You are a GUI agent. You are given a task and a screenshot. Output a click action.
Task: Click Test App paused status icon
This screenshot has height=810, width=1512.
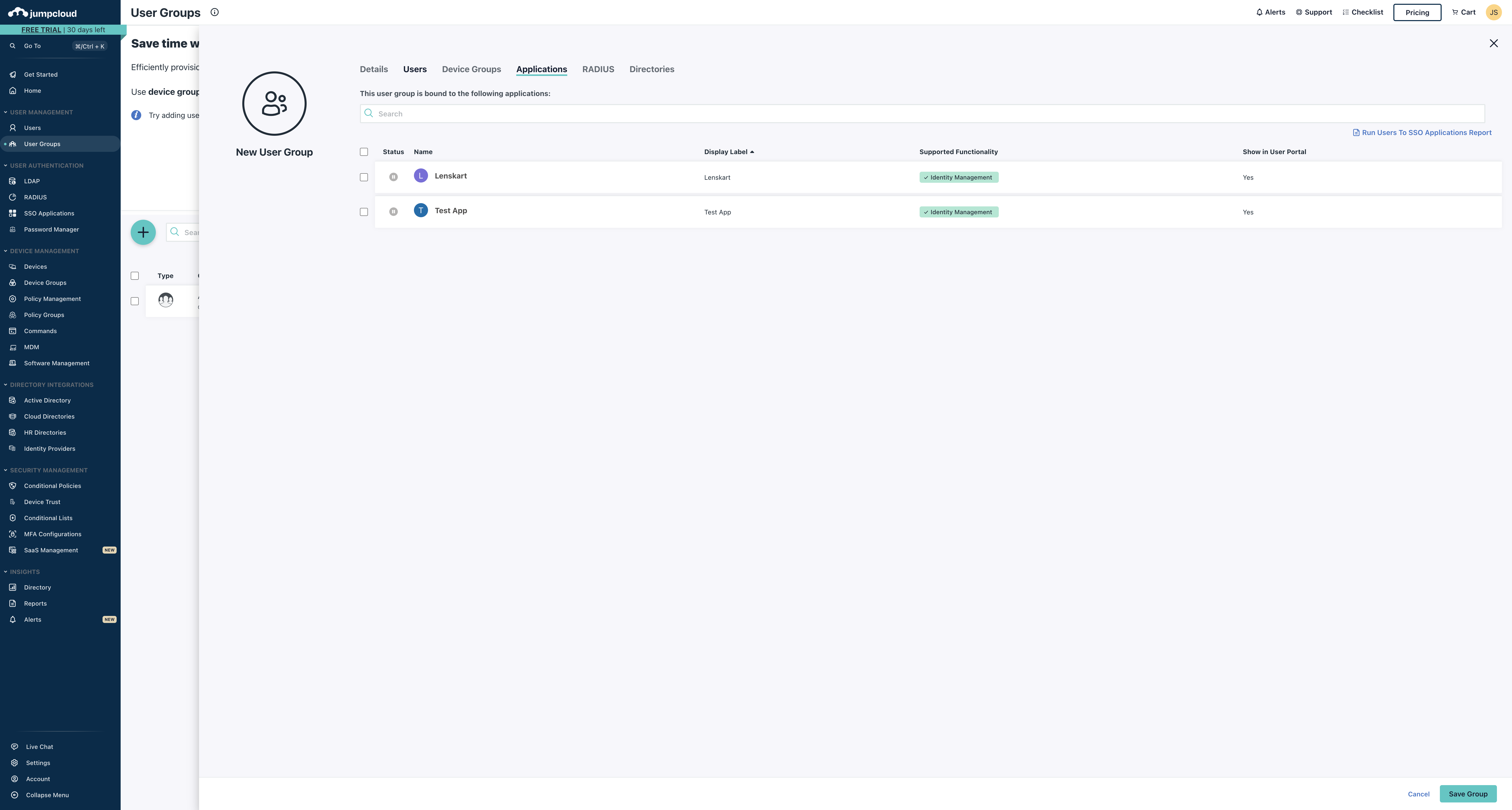[x=393, y=212]
